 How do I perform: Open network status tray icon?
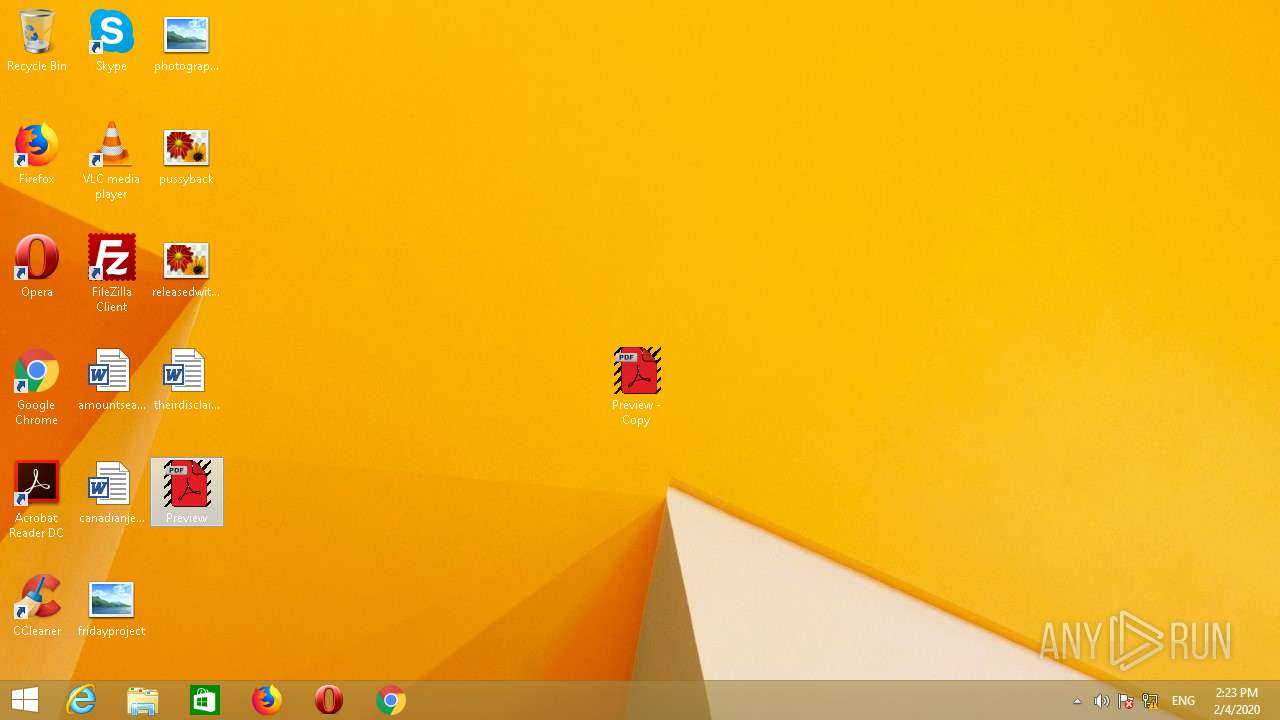pyautogui.click(x=1150, y=701)
